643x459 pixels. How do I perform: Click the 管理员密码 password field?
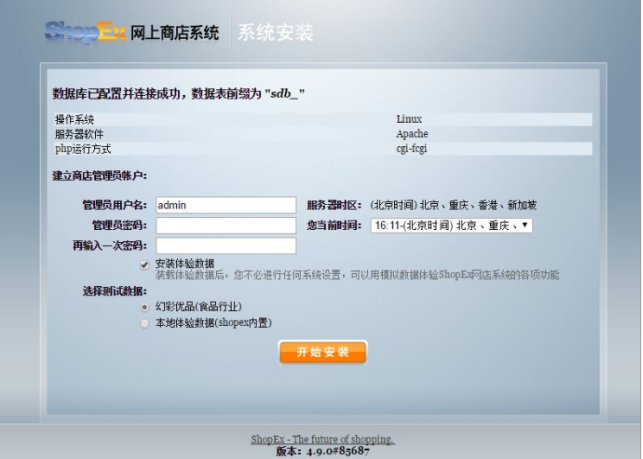pyautogui.click(x=225, y=225)
